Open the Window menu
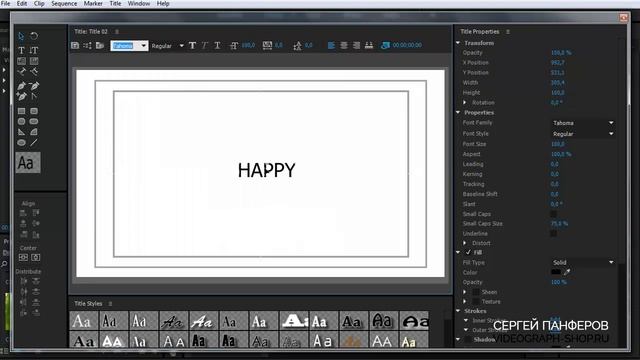The image size is (640, 360). coord(139,4)
